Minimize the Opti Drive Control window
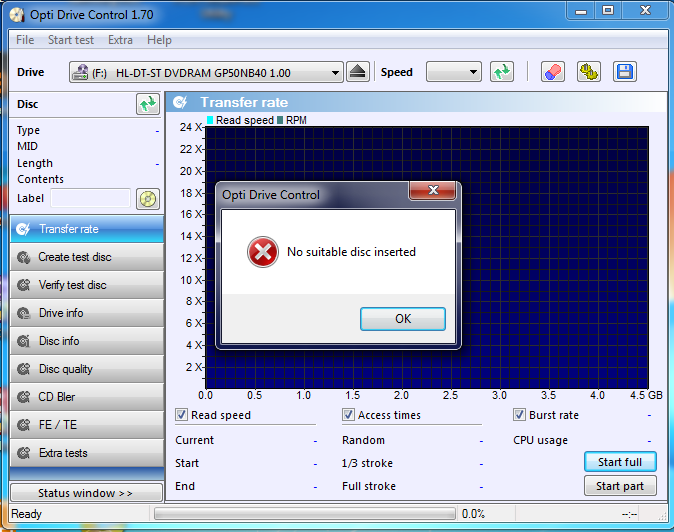 click(581, 10)
